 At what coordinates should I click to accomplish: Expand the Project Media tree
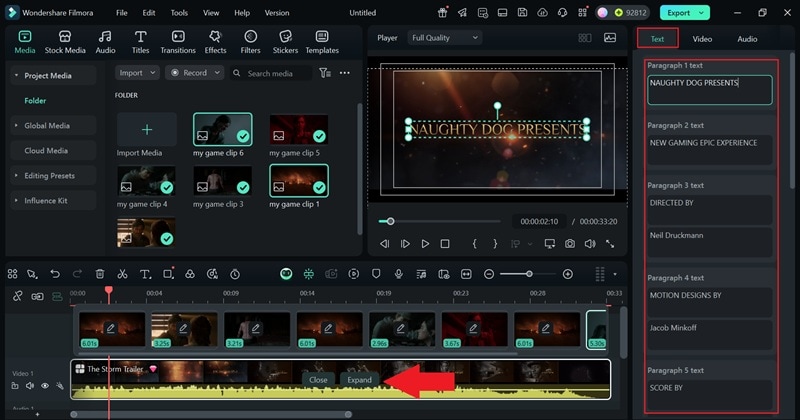tap(16, 76)
